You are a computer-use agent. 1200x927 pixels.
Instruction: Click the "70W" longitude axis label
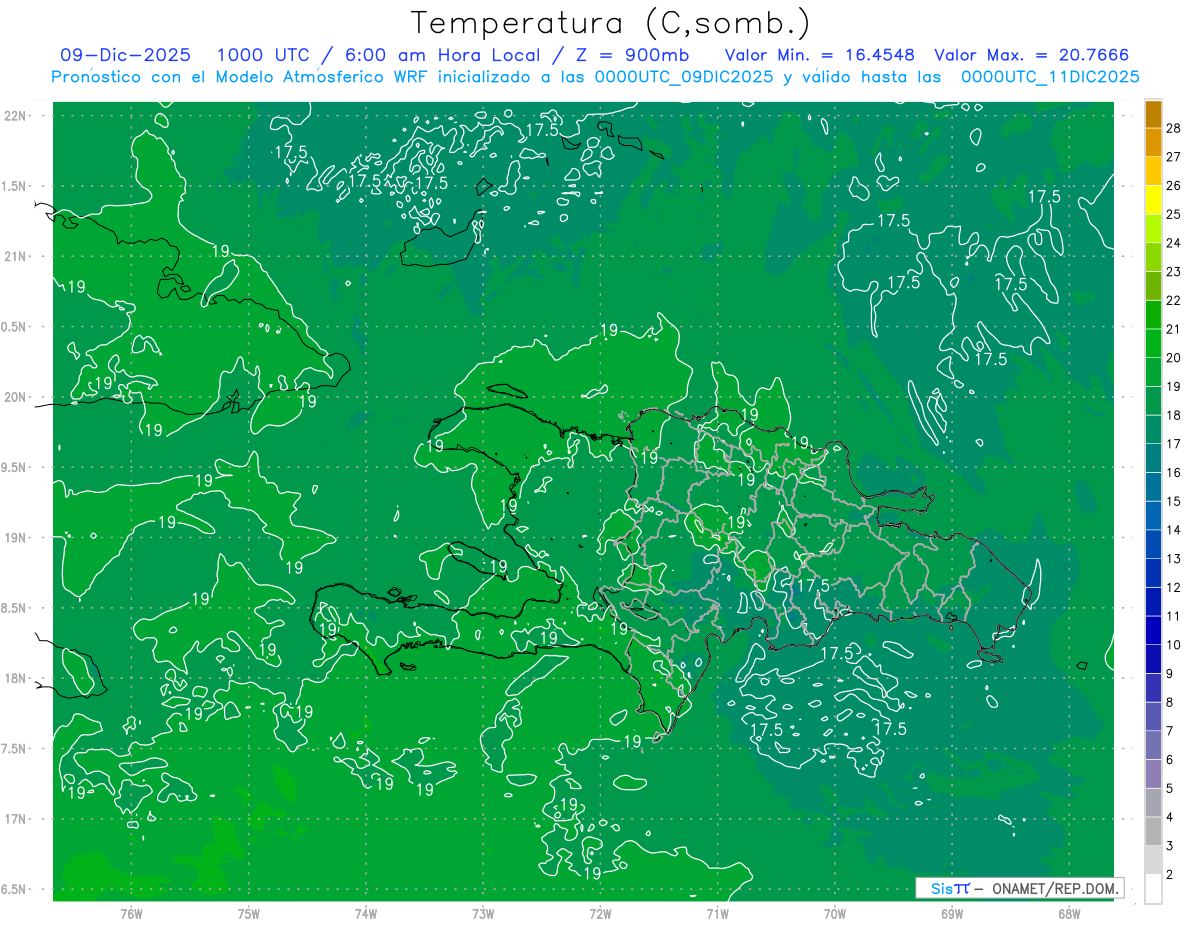834,913
